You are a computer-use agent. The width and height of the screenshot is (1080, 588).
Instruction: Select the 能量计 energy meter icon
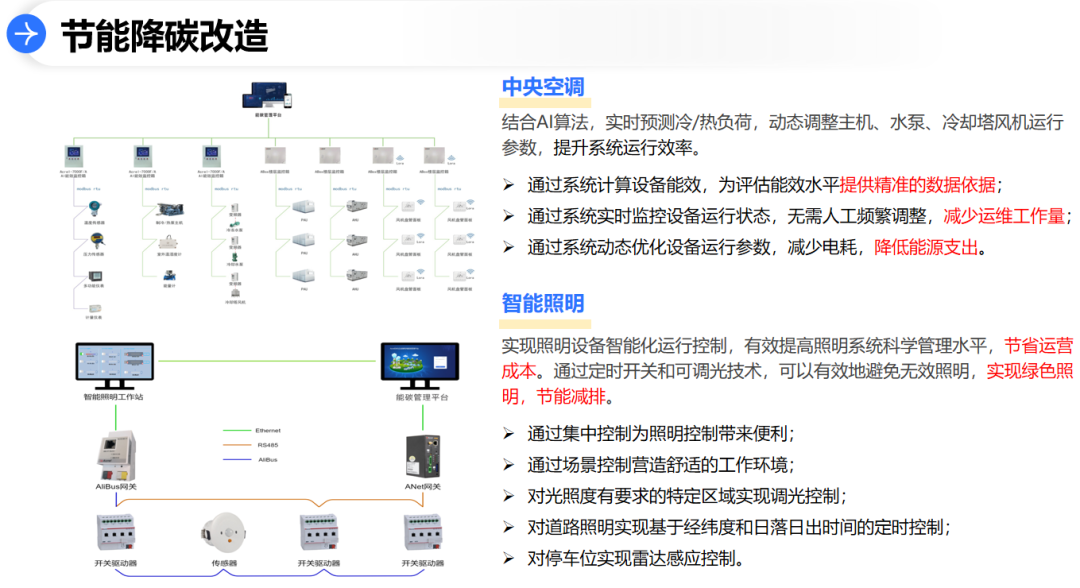[170, 276]
